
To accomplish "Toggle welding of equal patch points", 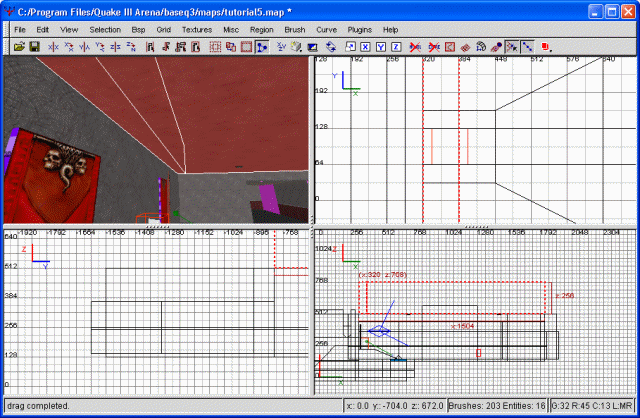I will (511, 47).
